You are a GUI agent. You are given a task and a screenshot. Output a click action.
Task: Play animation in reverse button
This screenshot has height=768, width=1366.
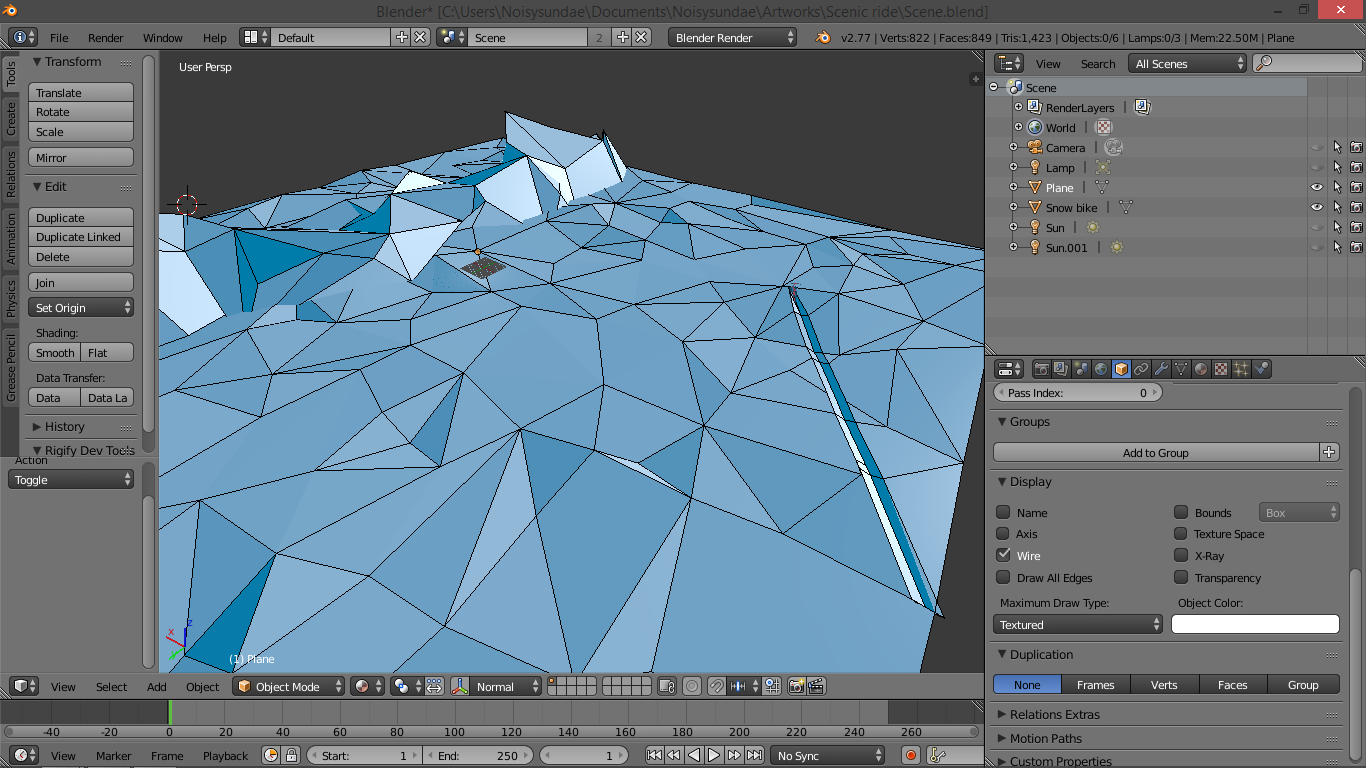point(694,755)
